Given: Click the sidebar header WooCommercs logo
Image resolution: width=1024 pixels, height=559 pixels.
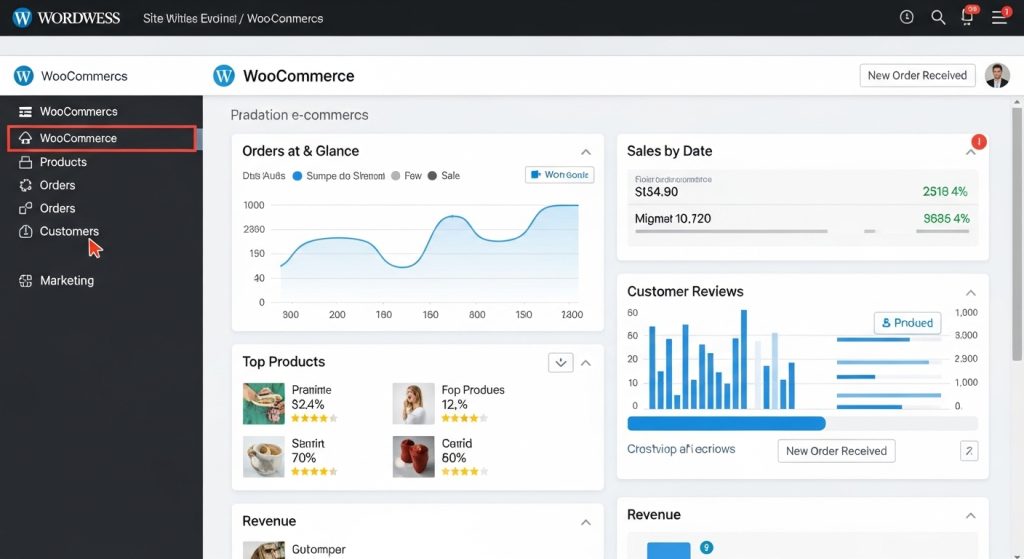Looking at the screenshot, I should pyautogui.click(x=24, y=76).
